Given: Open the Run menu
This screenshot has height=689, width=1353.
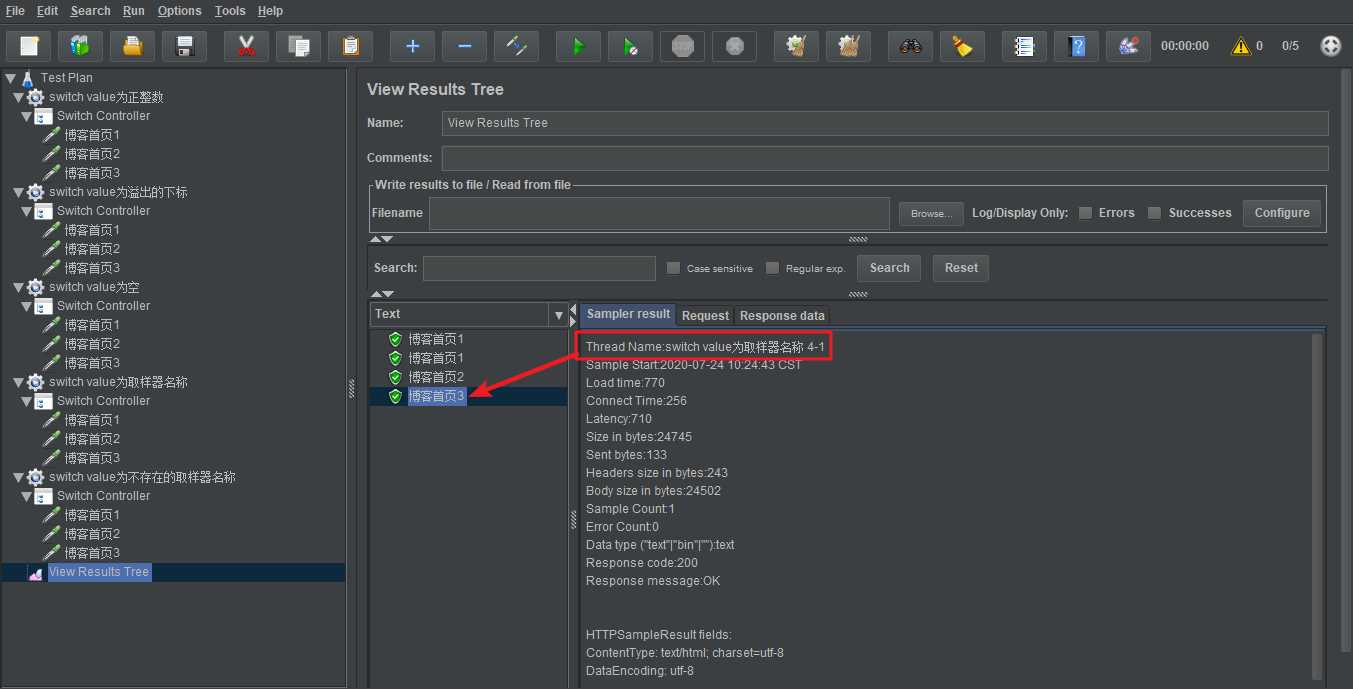Looking at the screenshot, I should (134, 11).
